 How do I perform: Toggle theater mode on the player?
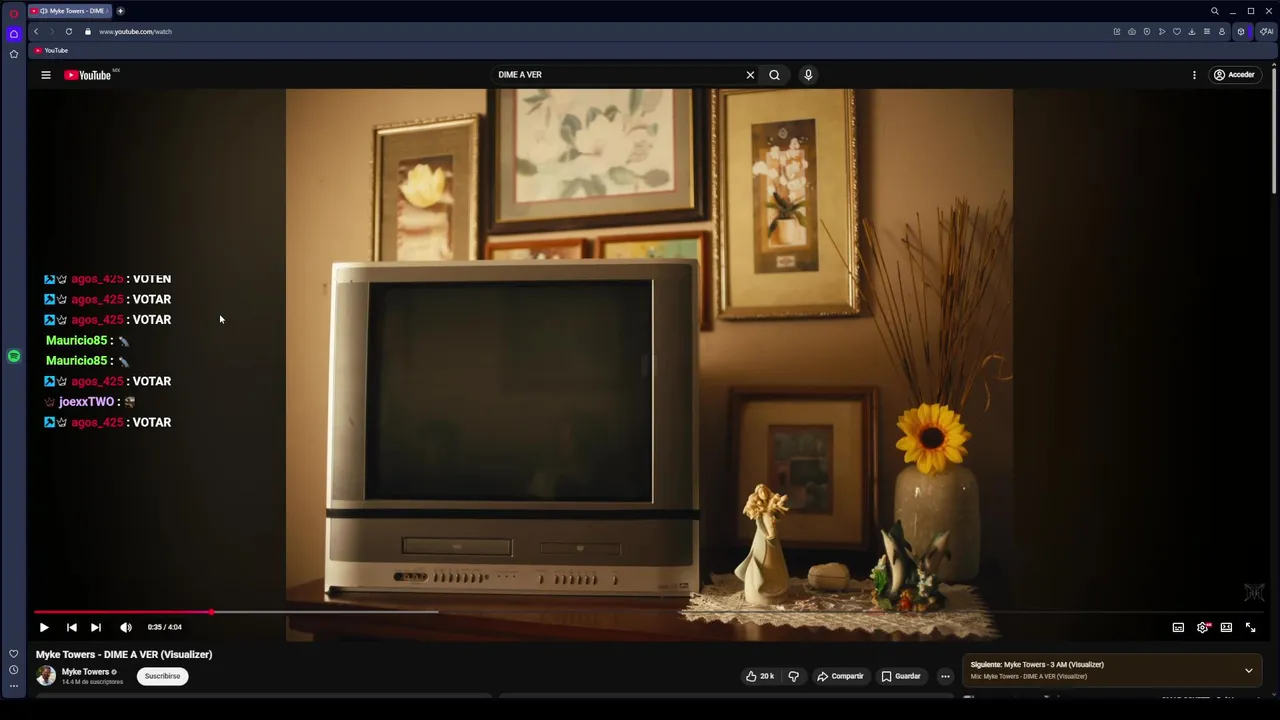[1226, 628]
